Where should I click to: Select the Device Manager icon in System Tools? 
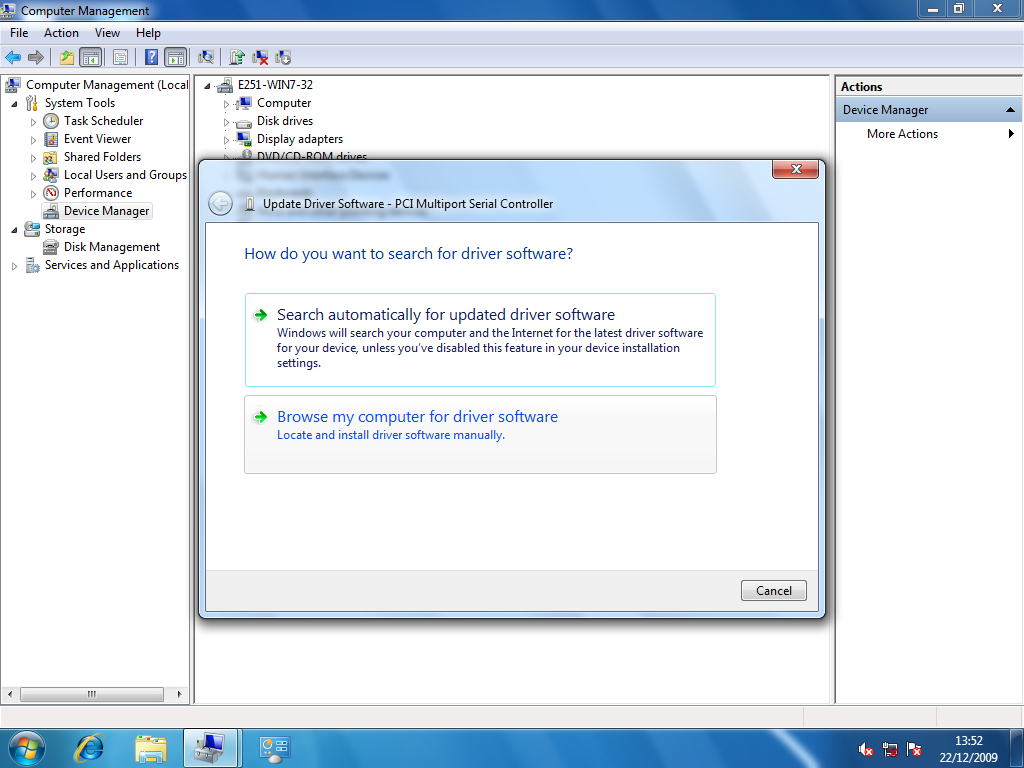pos(105,210)
